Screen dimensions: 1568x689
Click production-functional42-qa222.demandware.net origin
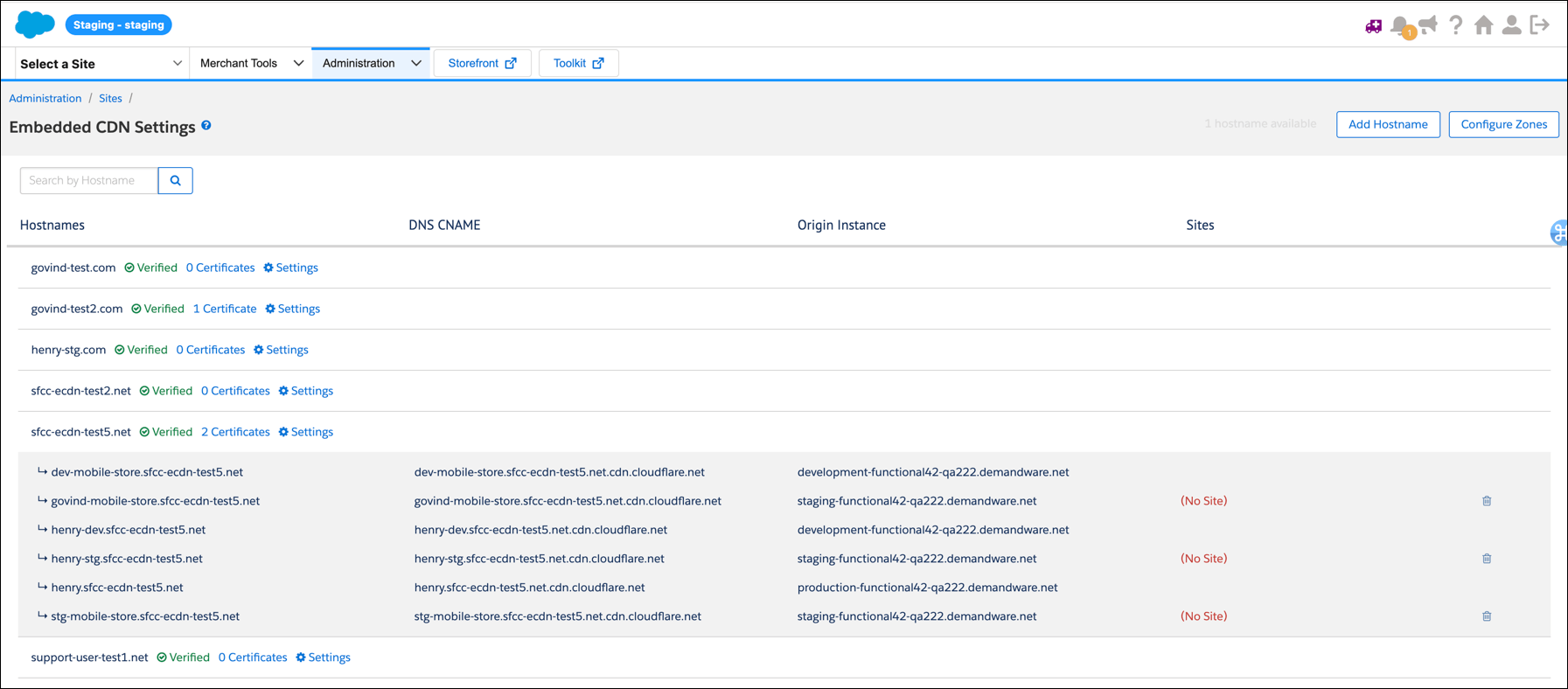[x=928, y=588]
